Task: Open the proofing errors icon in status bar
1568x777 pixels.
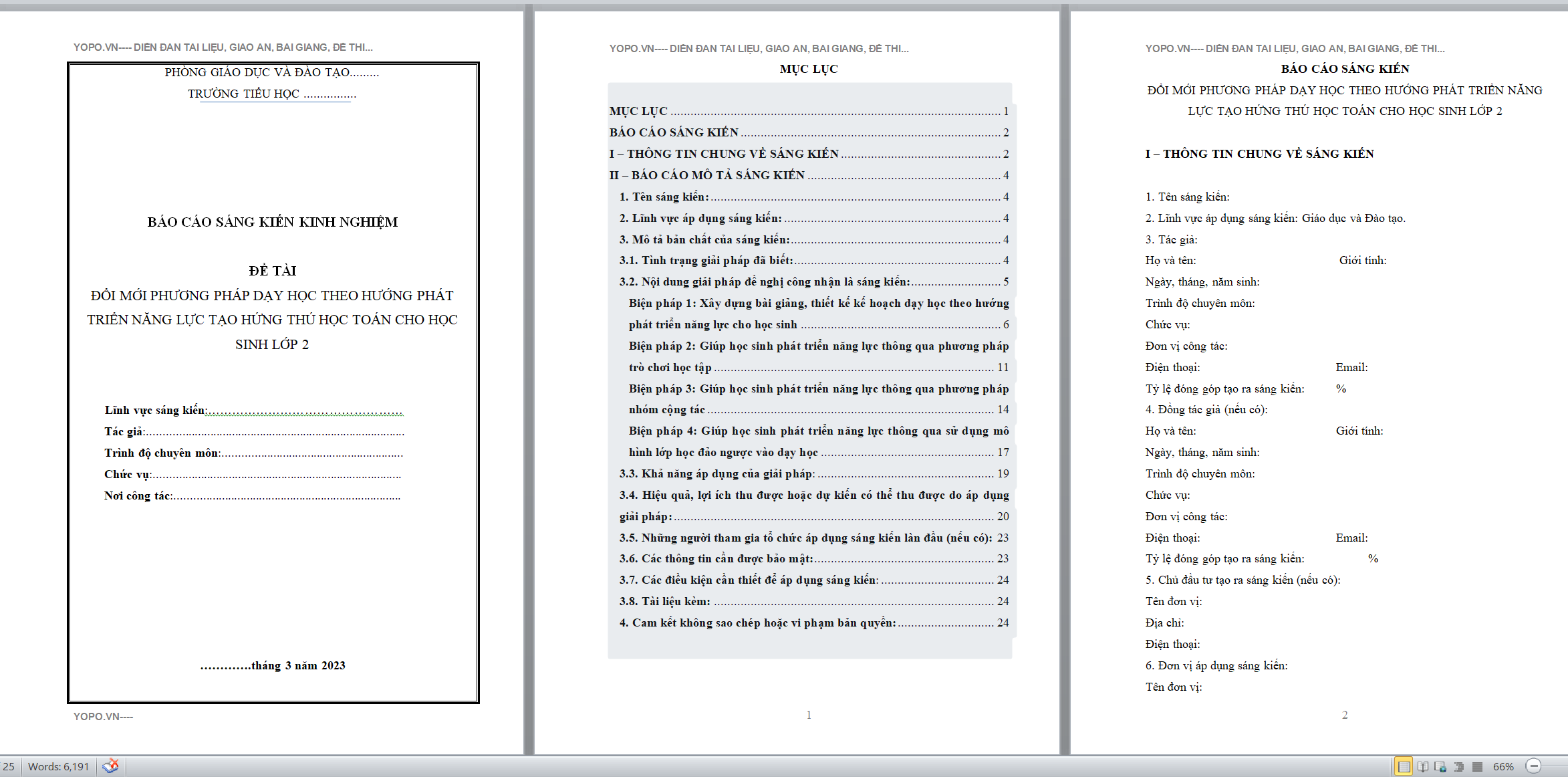Action: [111, 766]
